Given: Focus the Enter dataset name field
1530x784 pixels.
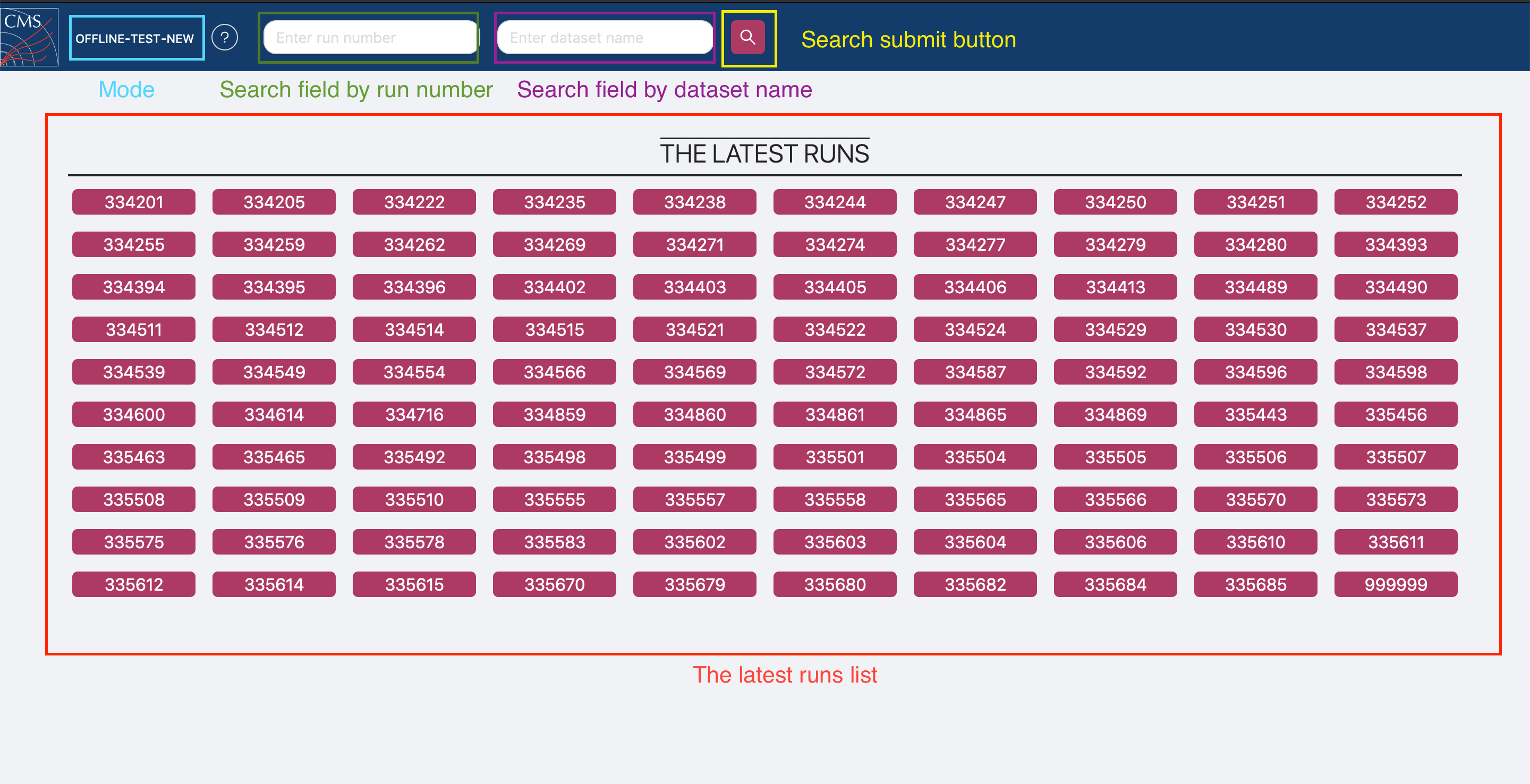Looking at the screenshot, I should [x=604, y=38].
